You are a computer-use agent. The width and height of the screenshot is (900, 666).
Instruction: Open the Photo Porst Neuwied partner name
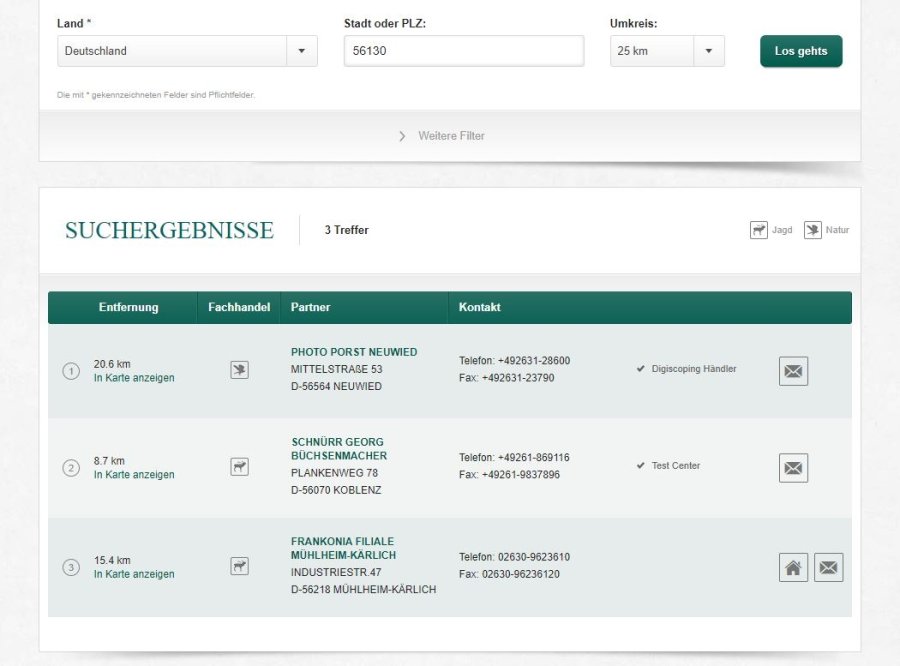[x=354, y=352]
